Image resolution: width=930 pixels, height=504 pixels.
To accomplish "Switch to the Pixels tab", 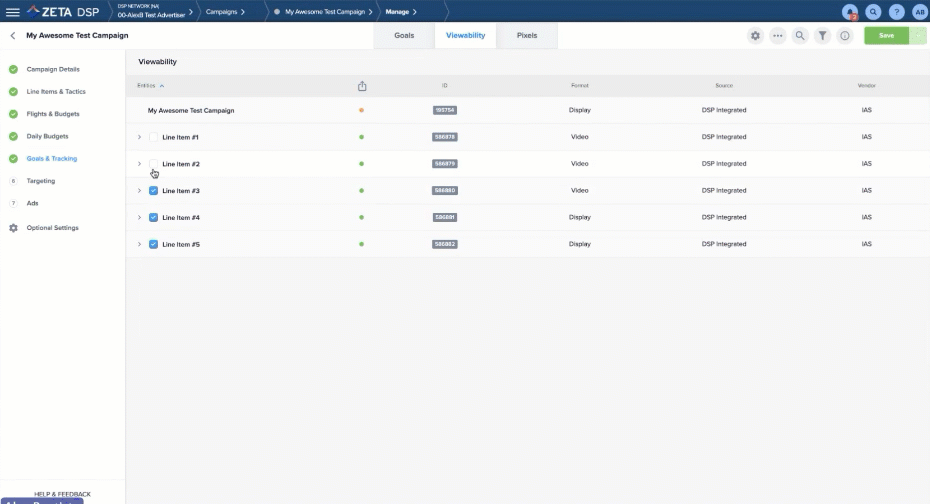I will (x=526, y=35).
